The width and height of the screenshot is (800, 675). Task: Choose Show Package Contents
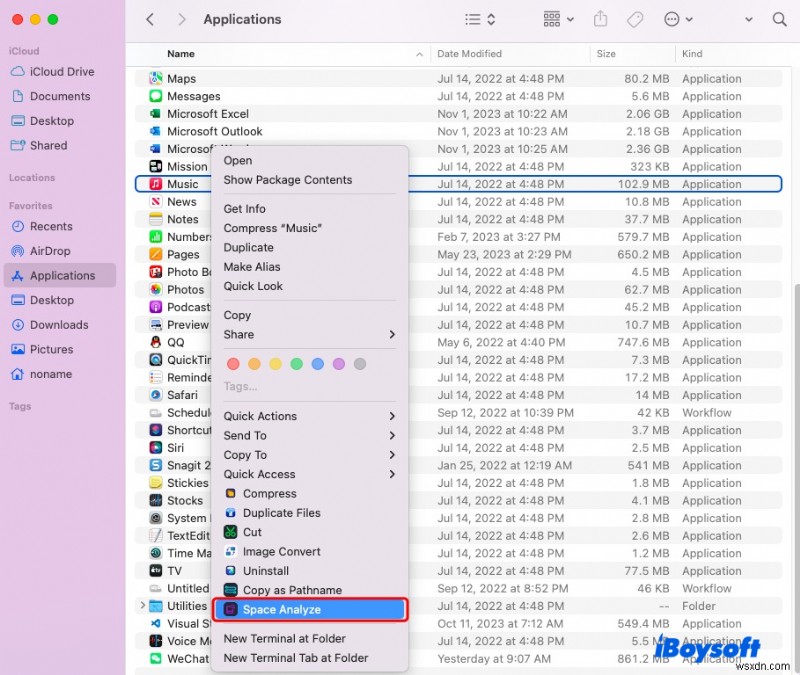coord(309,180)
